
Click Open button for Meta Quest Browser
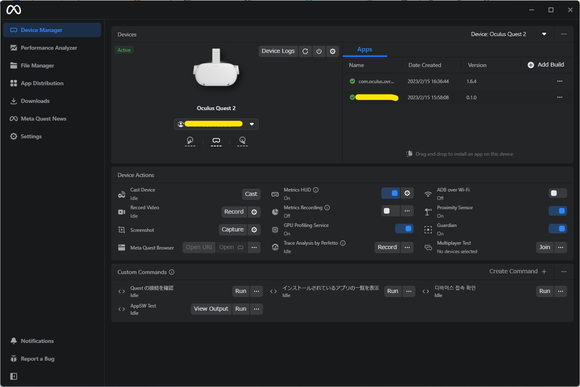[231, 247]
